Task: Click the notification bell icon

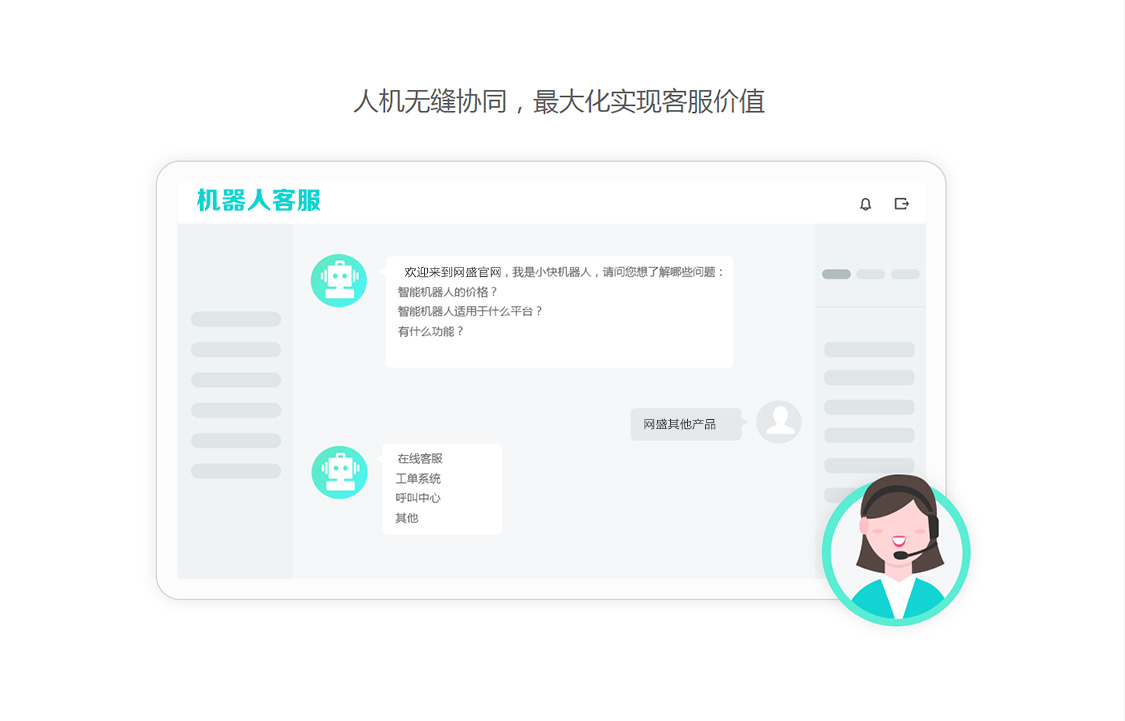Action: 865,204
